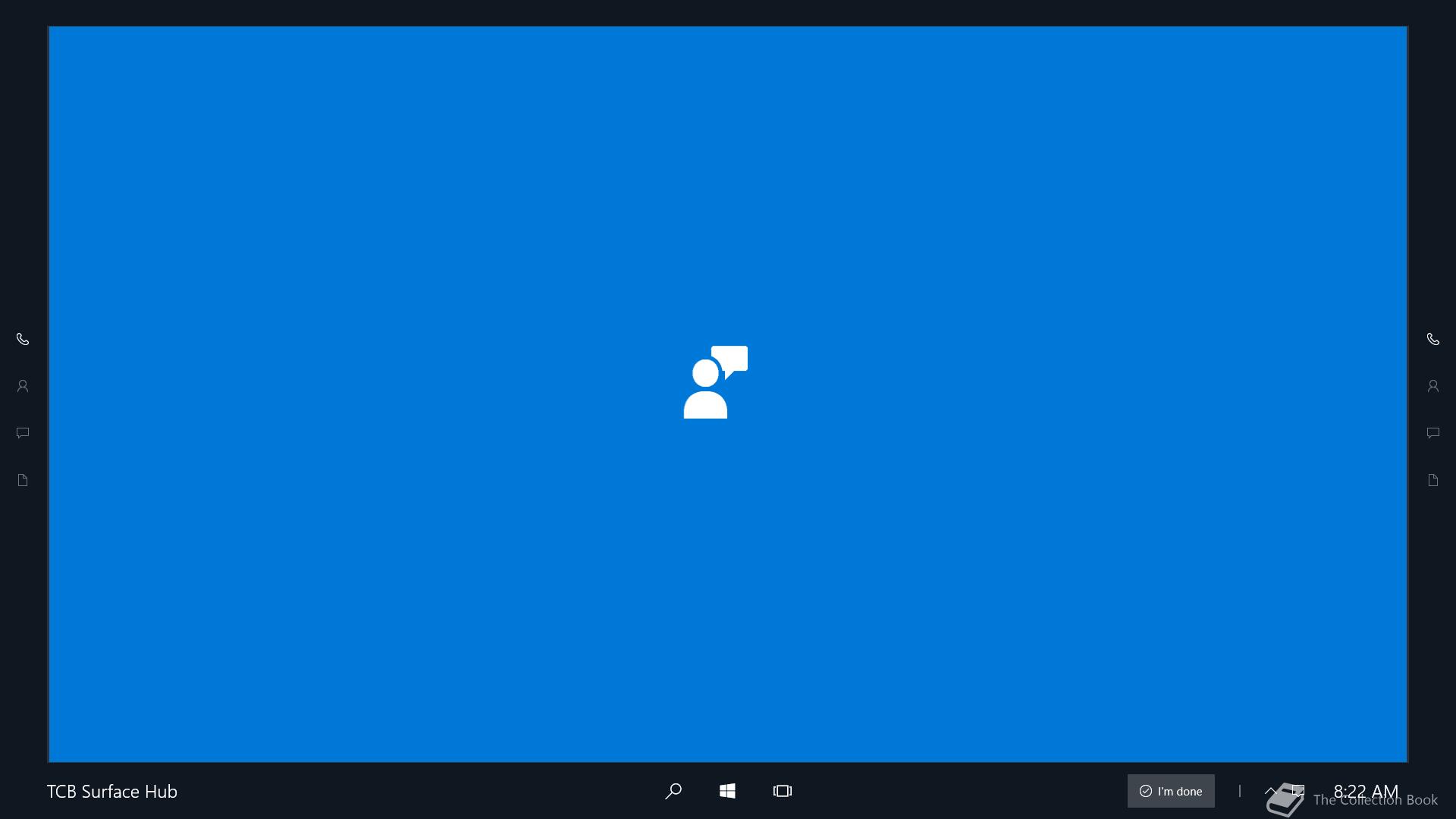Image resolution: width=1456 pixels, height=819 pixels.
Task: Click the 8:22 AM clock
Action: coord(1365,790)
